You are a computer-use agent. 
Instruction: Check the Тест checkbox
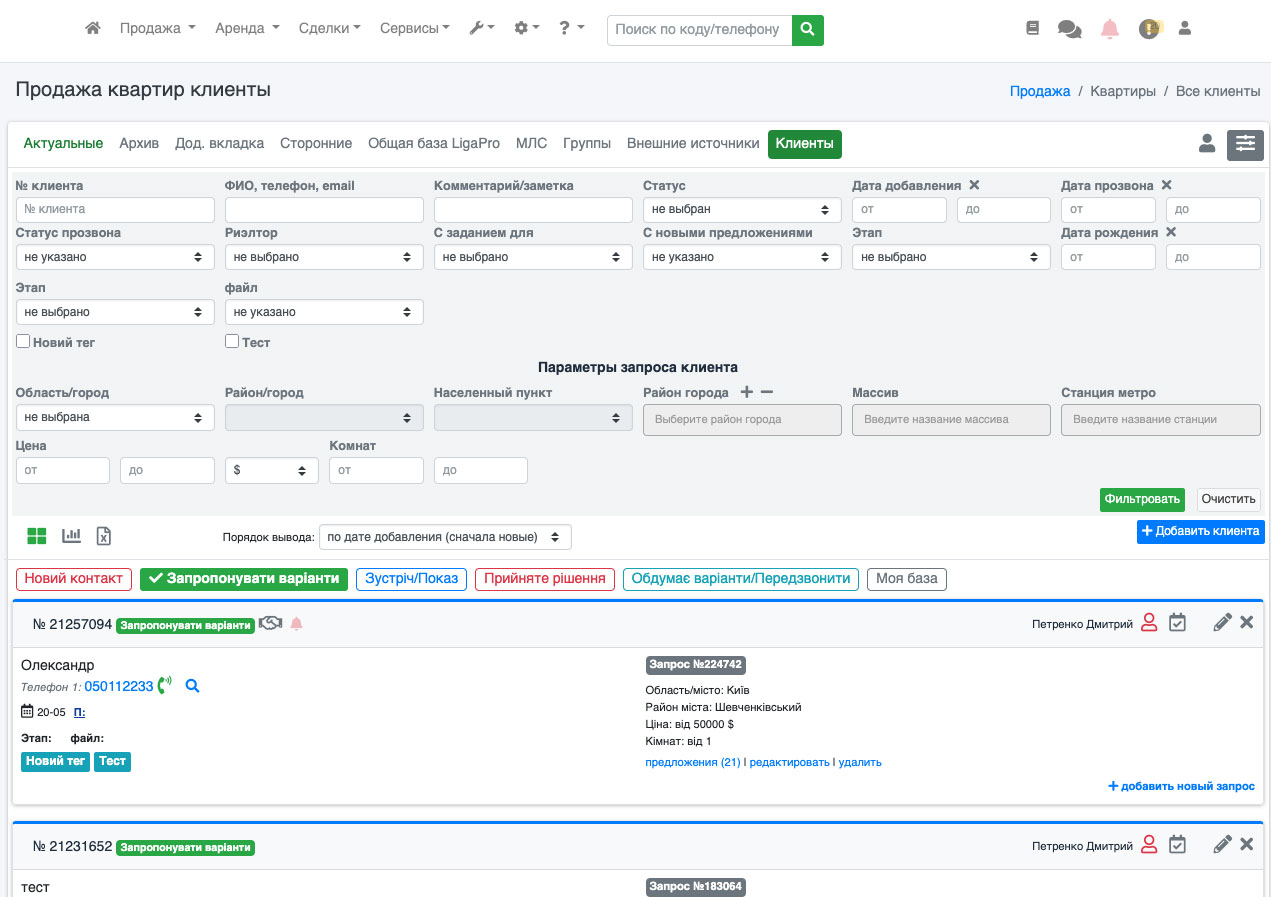point(232,342)
